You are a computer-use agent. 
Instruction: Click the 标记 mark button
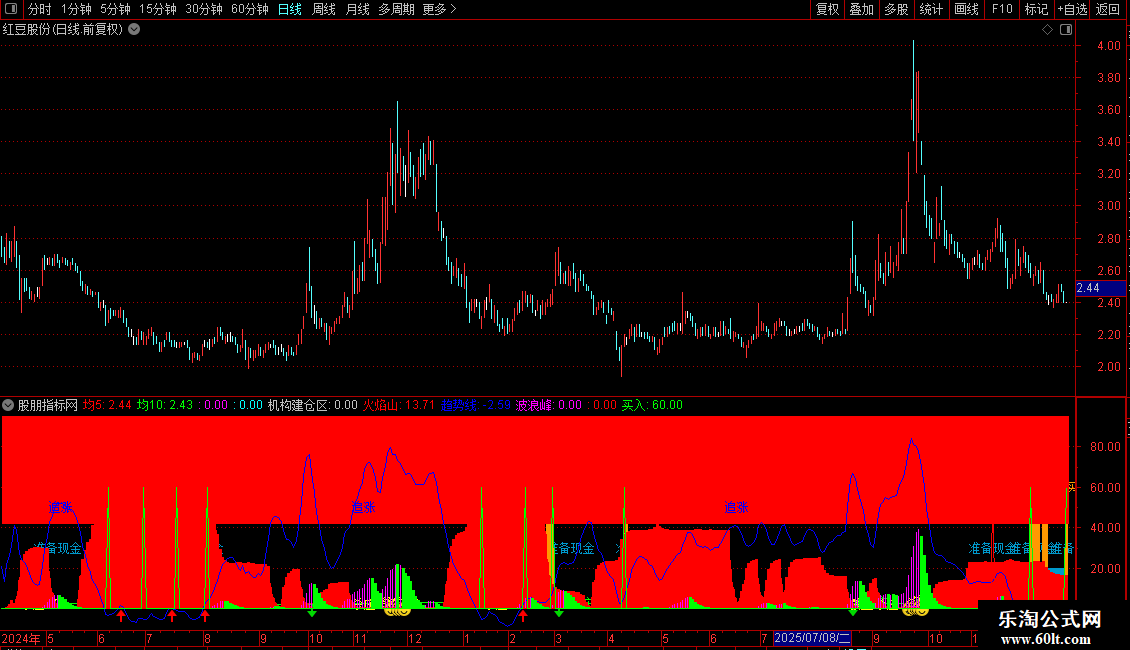(1036, 9)
